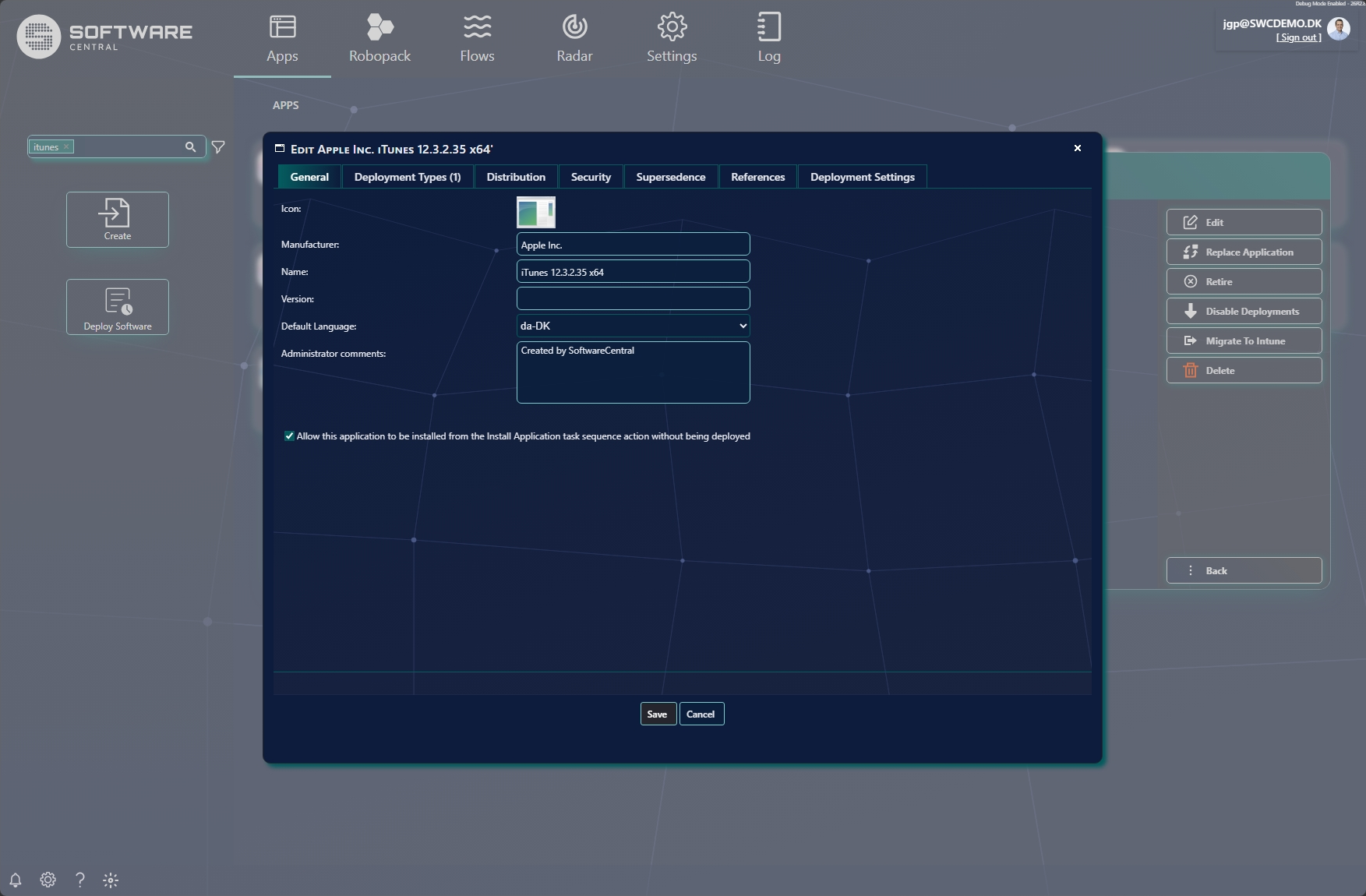The image size is (1366, 896).
Task: Switch to the References tab
Action: [758, 177]
